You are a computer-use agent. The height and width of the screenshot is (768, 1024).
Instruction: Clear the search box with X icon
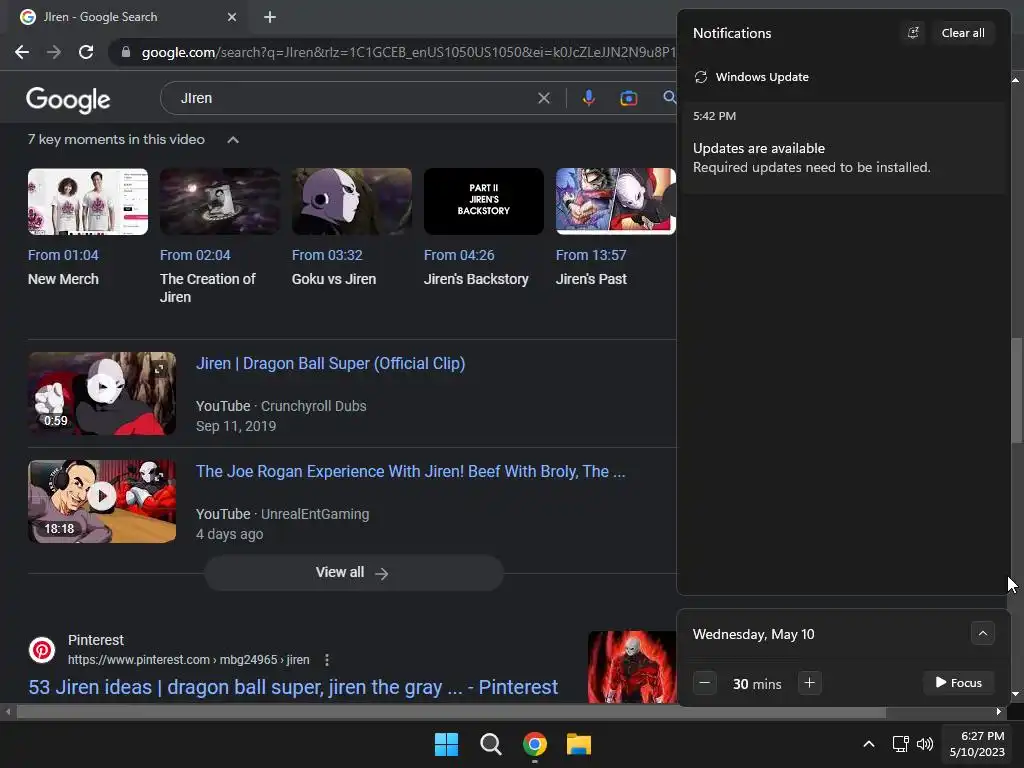click(x=543, y=98)
